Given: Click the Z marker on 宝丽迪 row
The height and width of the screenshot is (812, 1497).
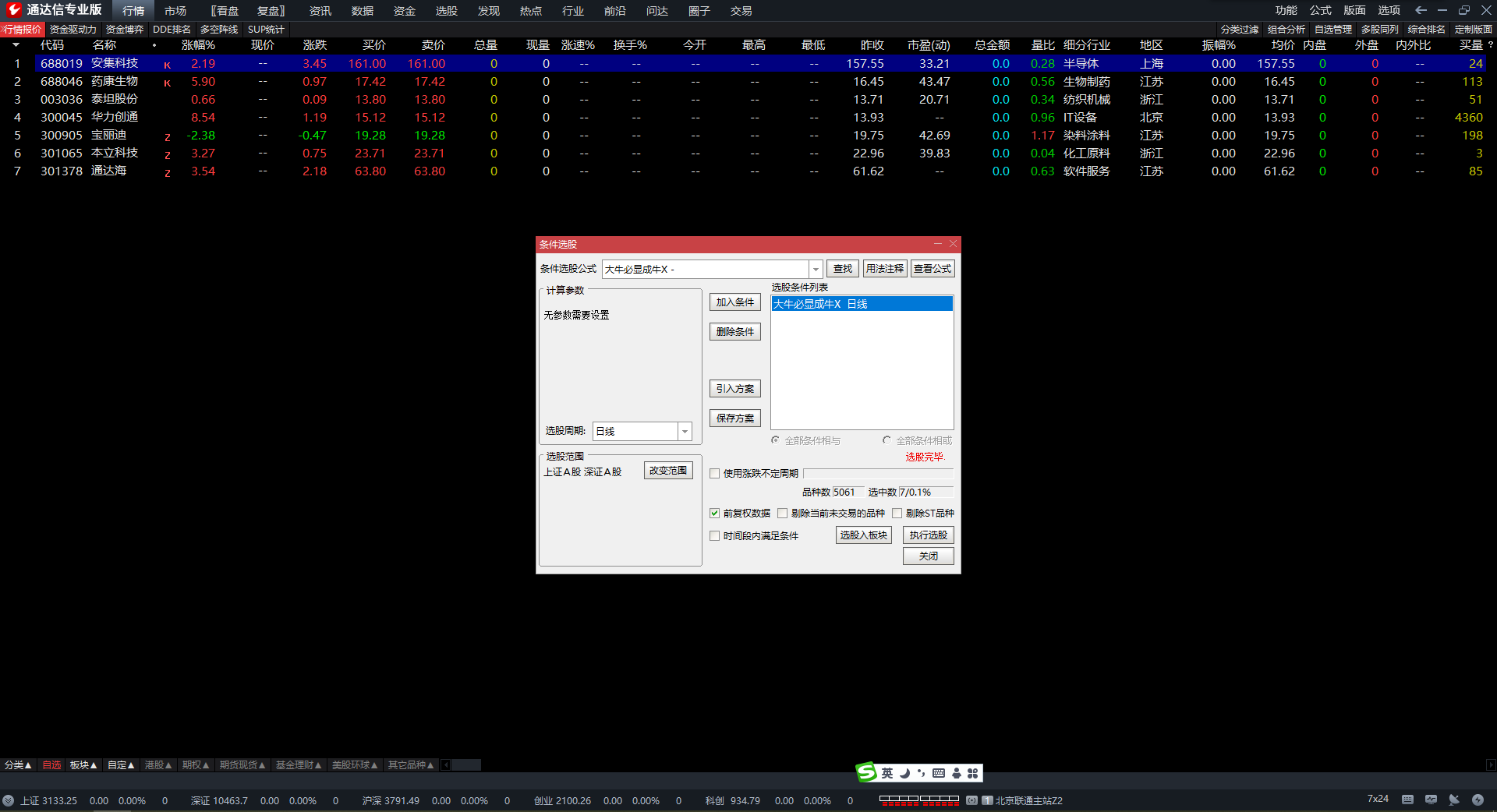Looking at the screenshot, I should pyautogui.click(x=167, y=136).
